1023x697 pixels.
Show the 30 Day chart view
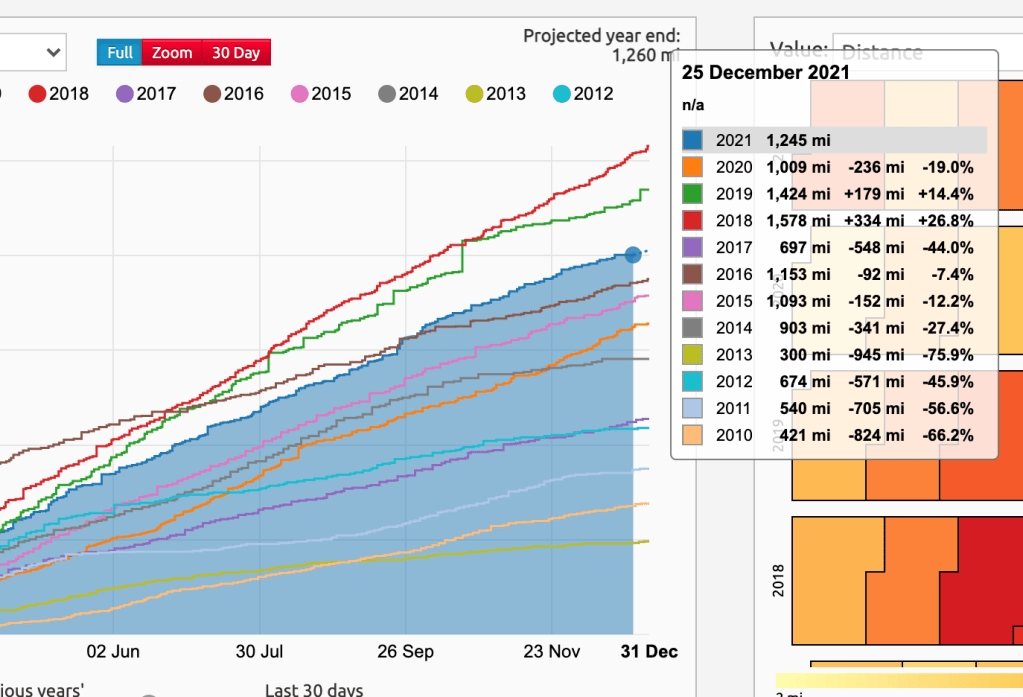[236, 53]
